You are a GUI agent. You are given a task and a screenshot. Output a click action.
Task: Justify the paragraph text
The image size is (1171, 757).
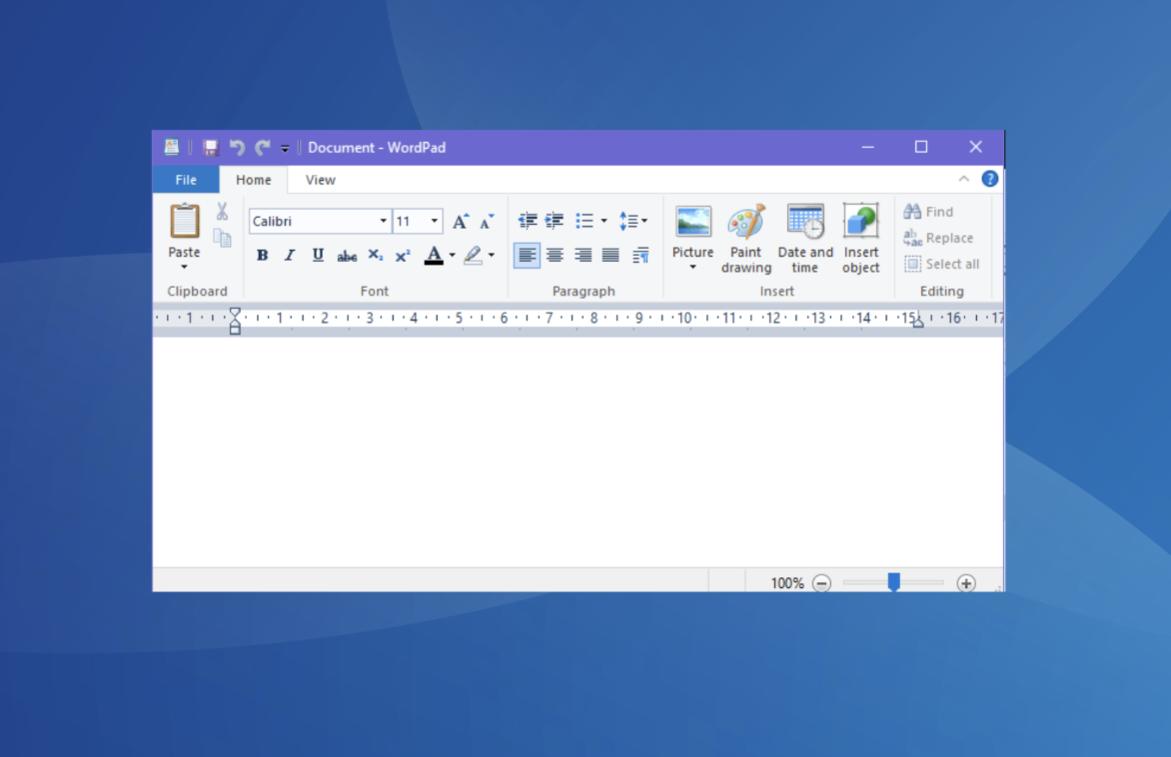tap(611, 256)
